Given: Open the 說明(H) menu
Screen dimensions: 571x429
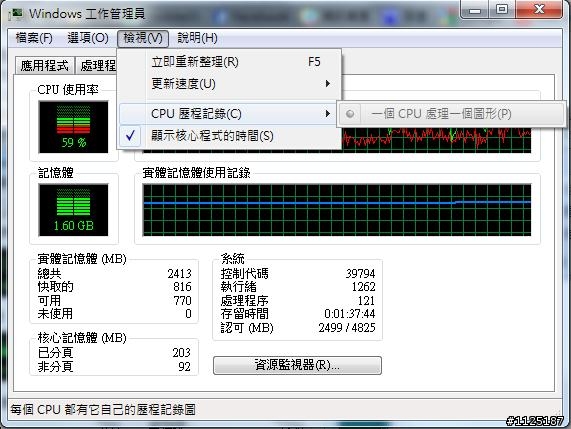Looking at the screenshot, I should coord(197,38).
